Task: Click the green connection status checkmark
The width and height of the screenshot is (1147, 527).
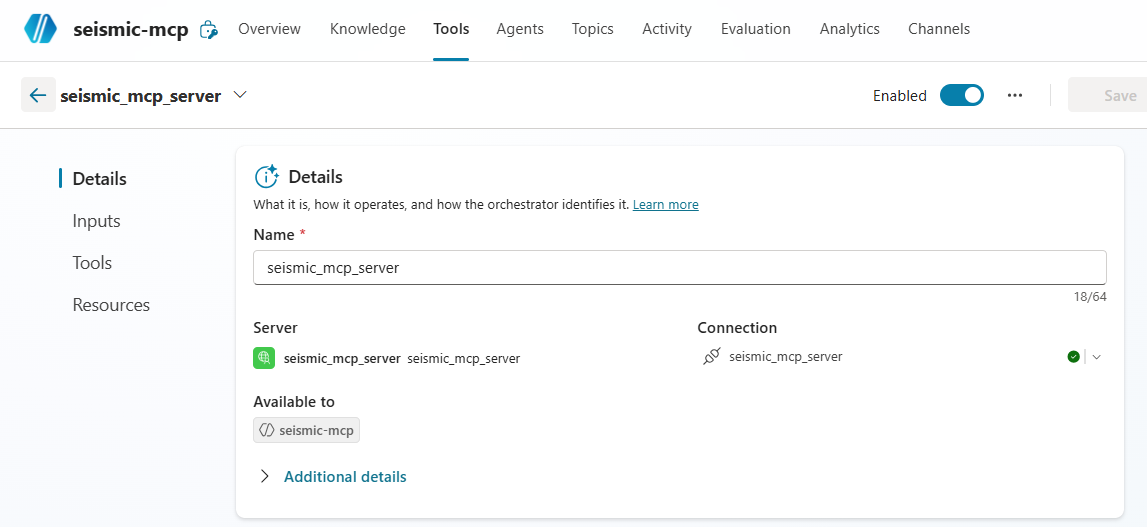Action: 1073,356
